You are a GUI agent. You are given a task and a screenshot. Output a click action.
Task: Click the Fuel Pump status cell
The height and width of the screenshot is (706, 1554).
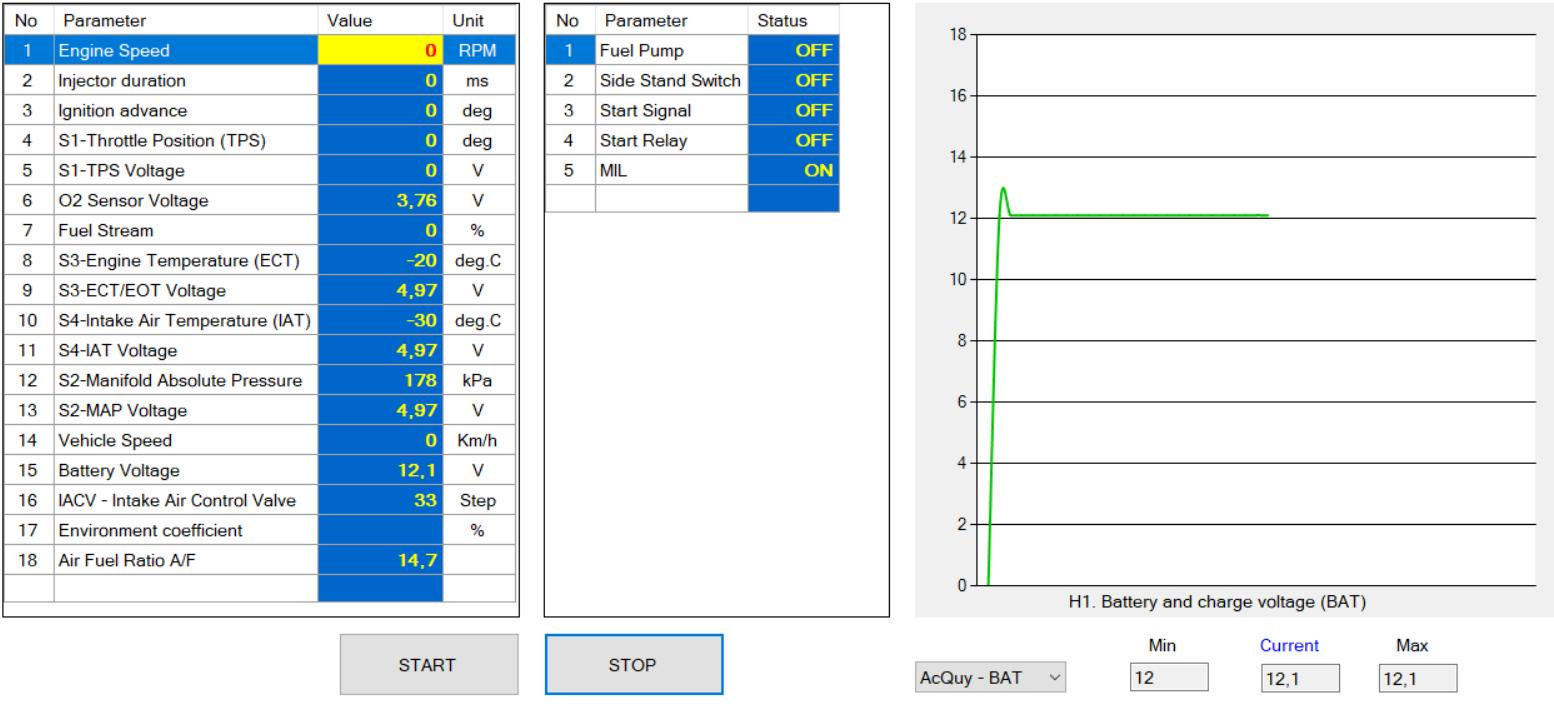pyautogui.click(x=793, y=51)
